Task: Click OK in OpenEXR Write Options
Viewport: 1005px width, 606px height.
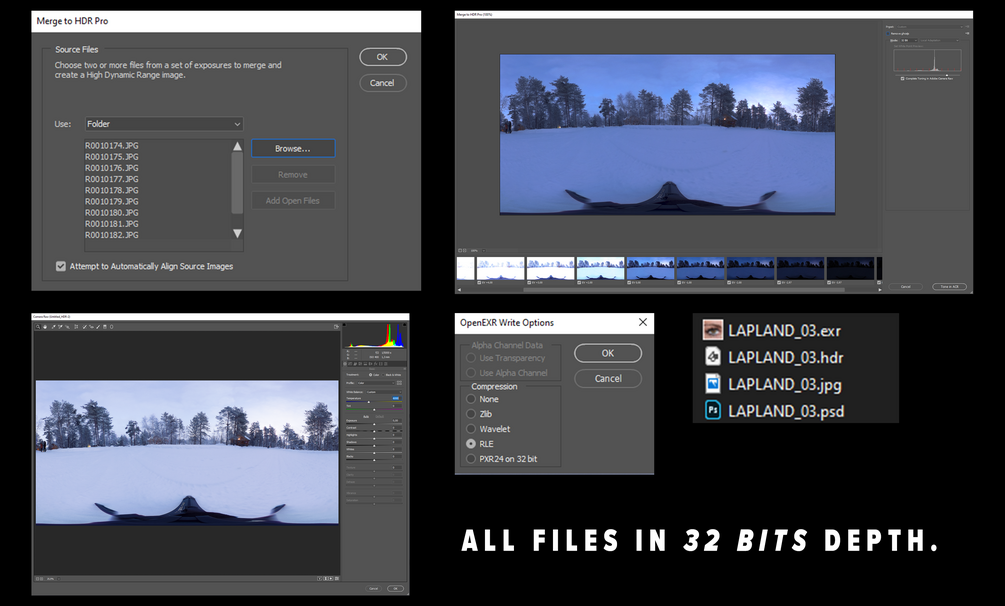Action: 608,353
